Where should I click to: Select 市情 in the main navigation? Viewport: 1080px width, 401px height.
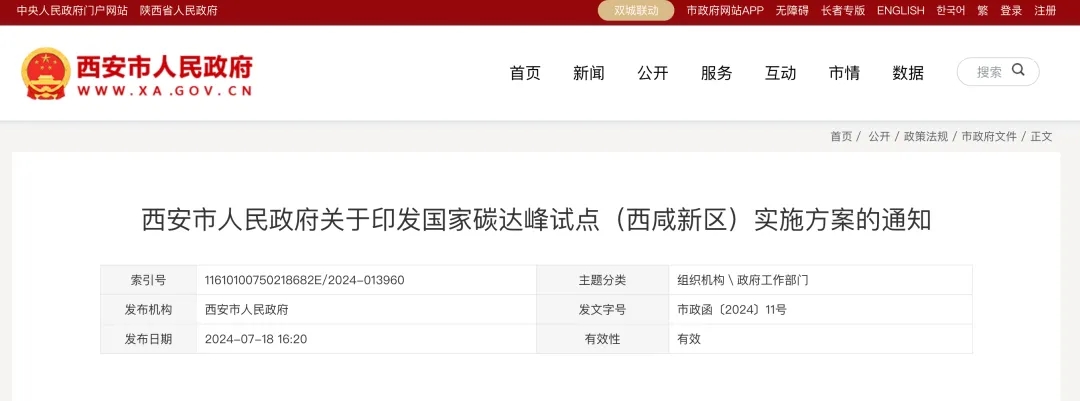click(844, 73)
